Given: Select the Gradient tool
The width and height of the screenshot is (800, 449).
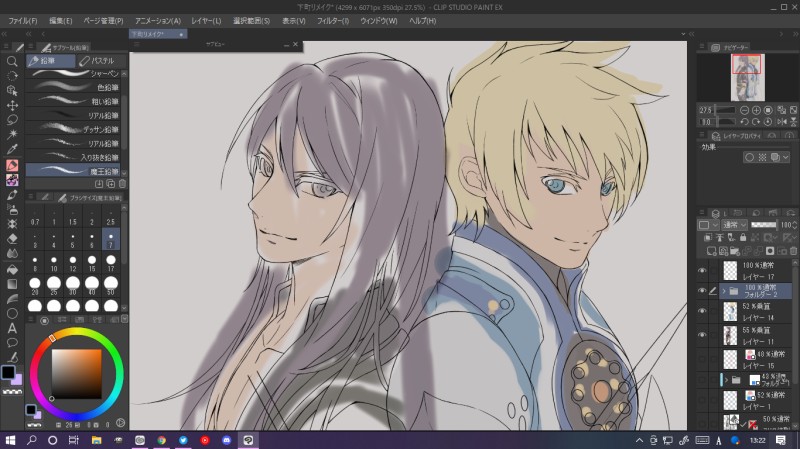Looking at the screenshot, I should coord(12,284).
